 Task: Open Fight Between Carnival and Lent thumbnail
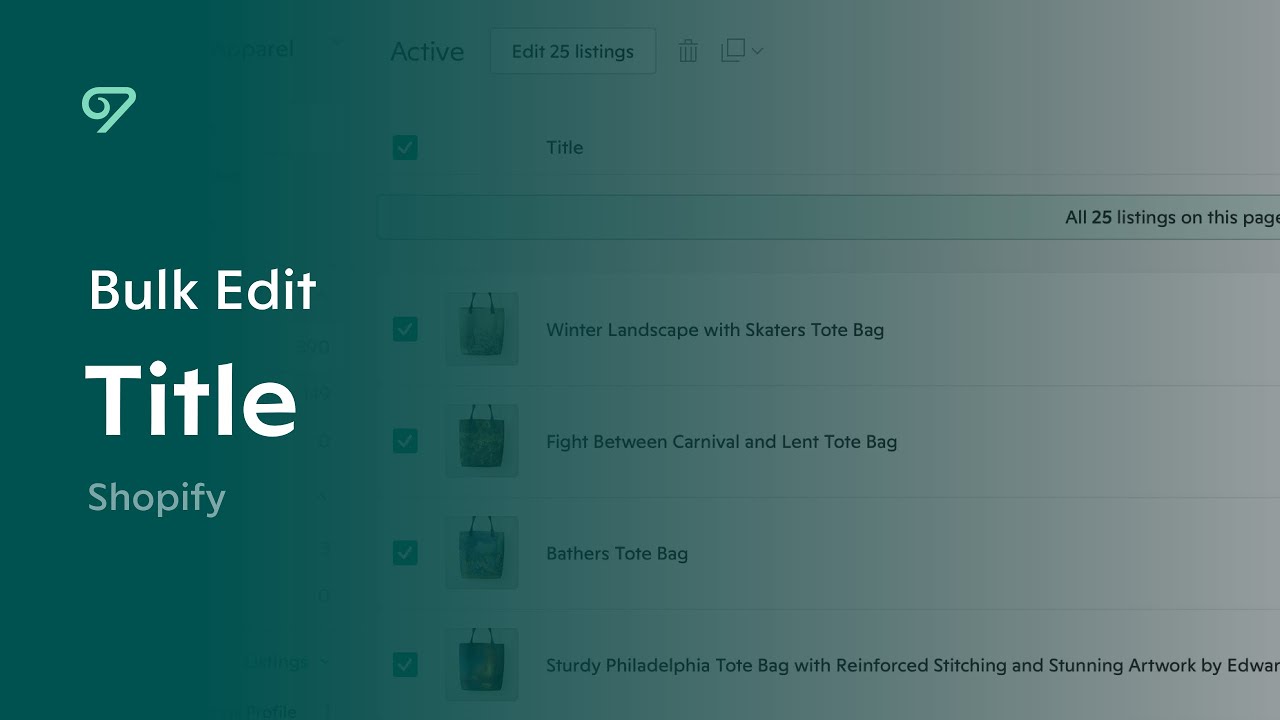(482, 441)
